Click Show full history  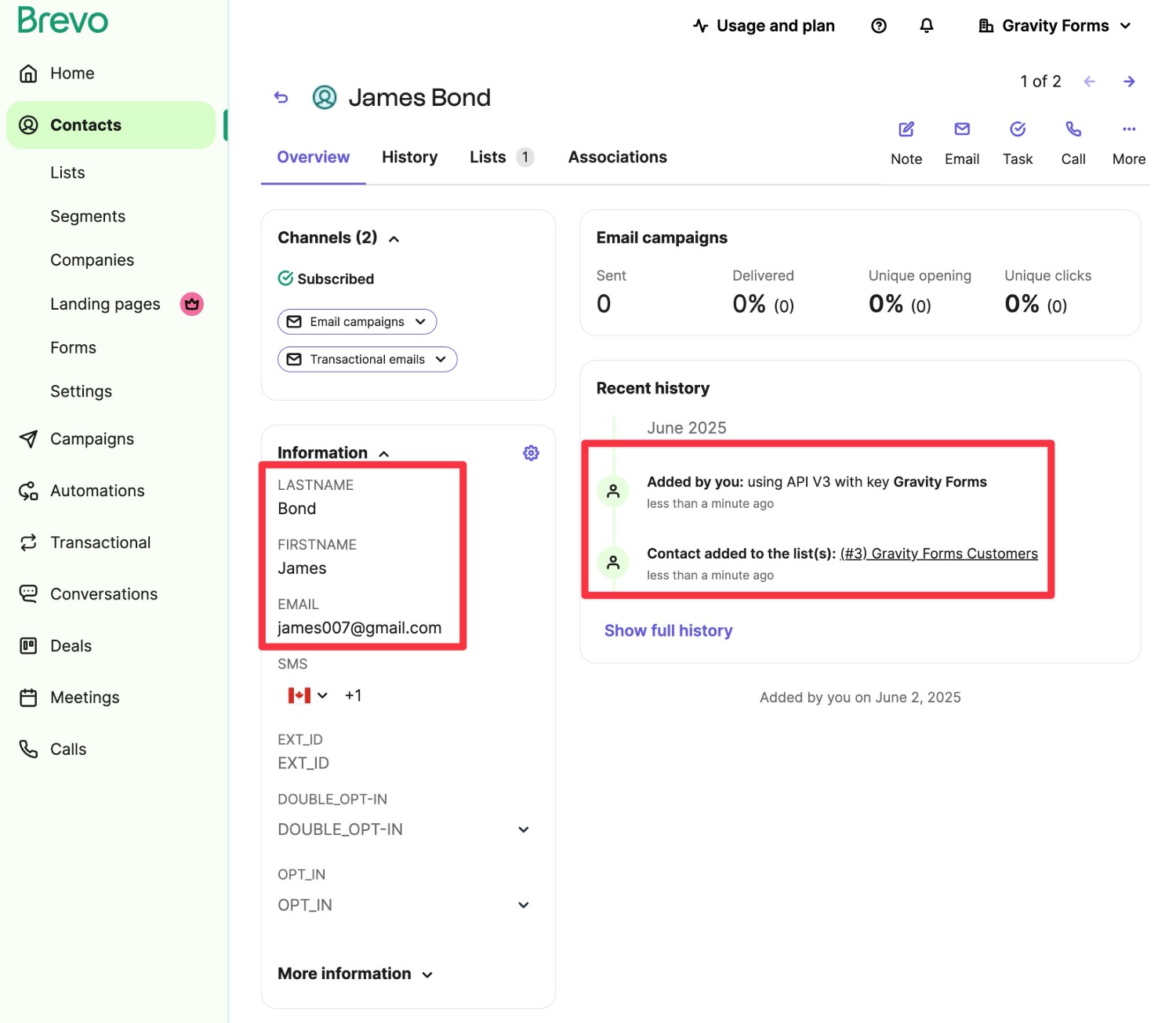(x=668, y=631)
